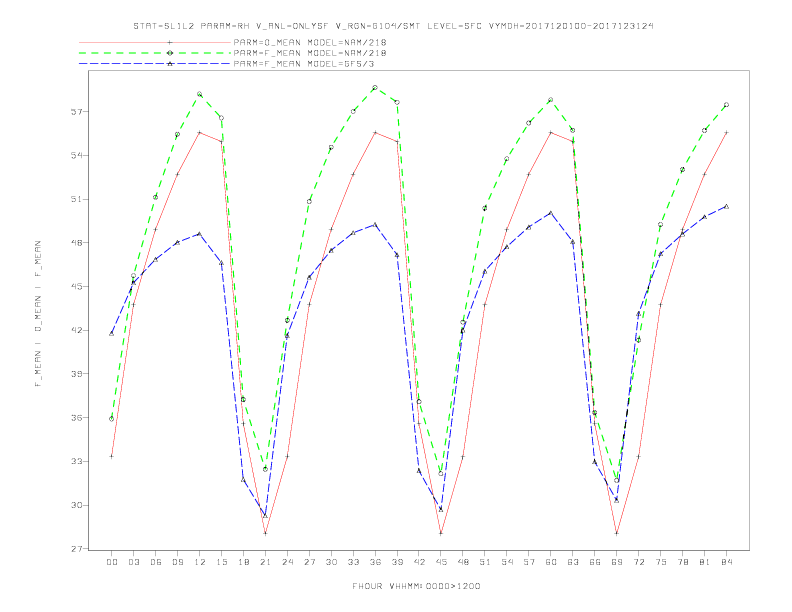Click x-axis forecast hour label 69

617,562
